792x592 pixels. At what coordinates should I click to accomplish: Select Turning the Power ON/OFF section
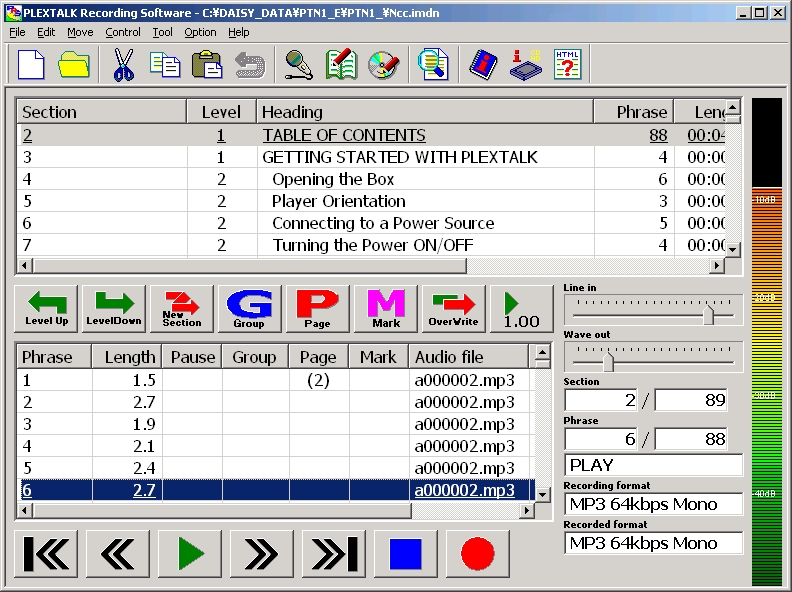click(x=371, y=245)
